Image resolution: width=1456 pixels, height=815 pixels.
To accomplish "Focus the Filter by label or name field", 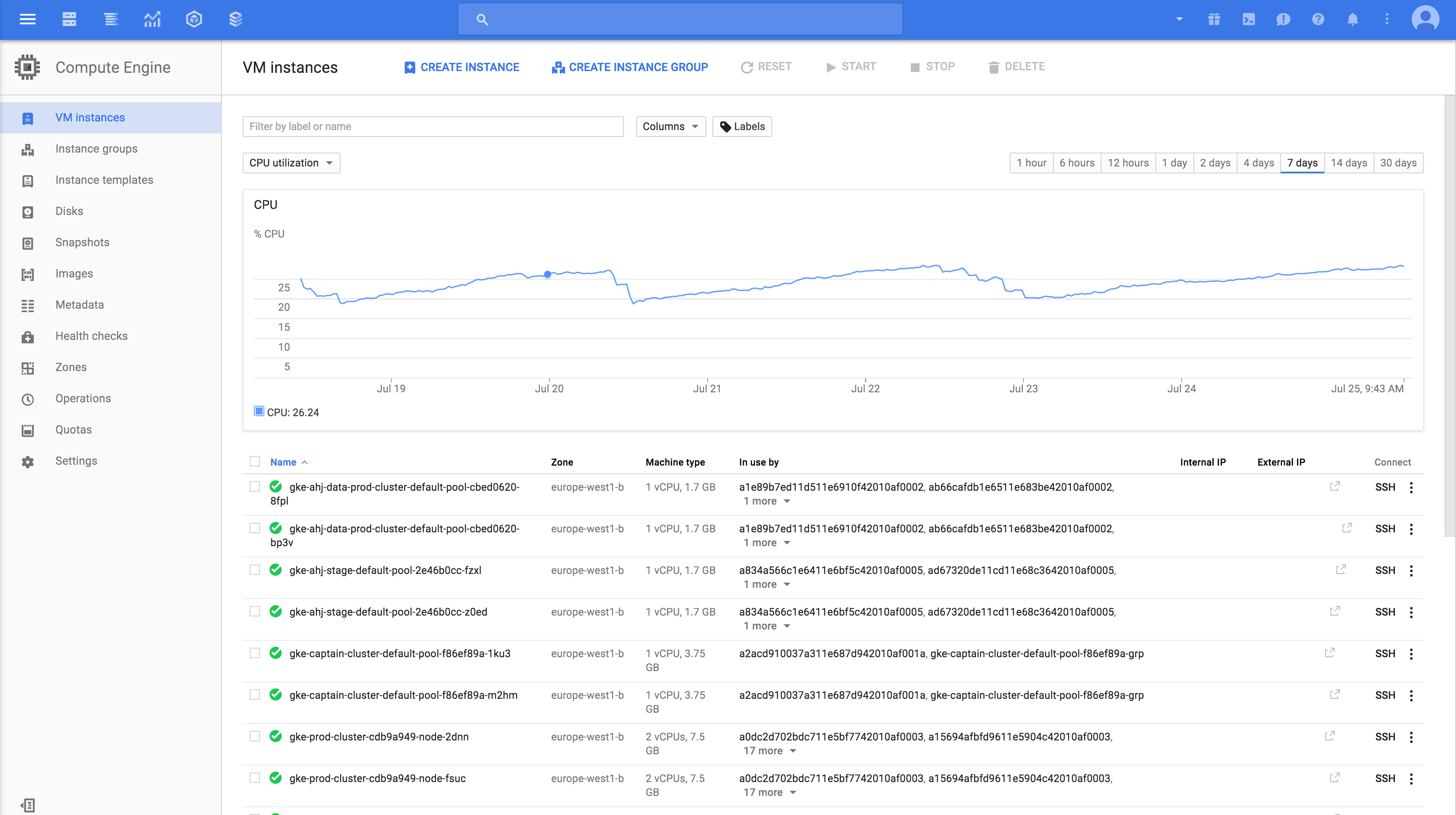I will click(433, 126).
